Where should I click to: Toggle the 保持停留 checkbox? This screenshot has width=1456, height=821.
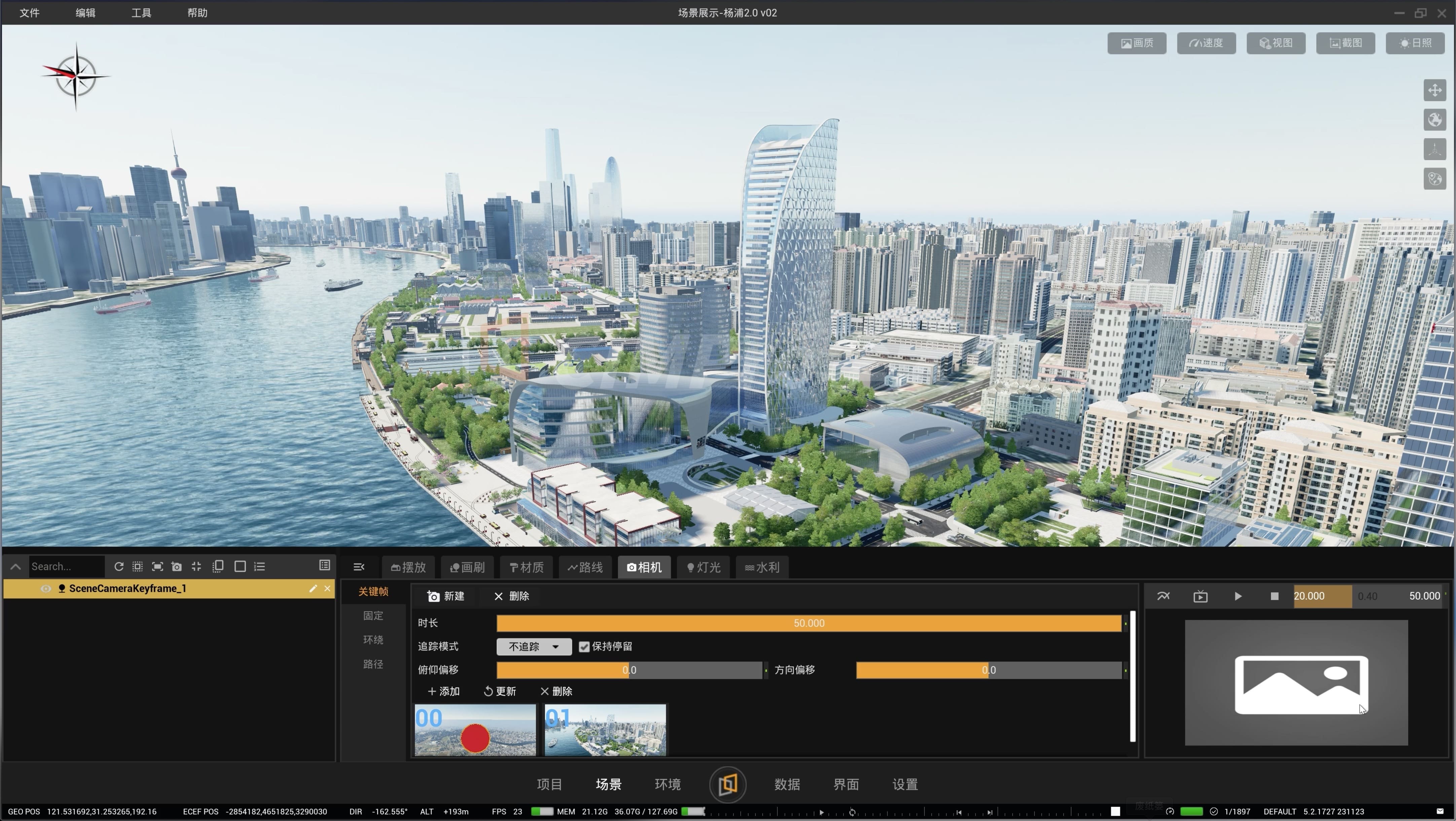coord(584,647)
